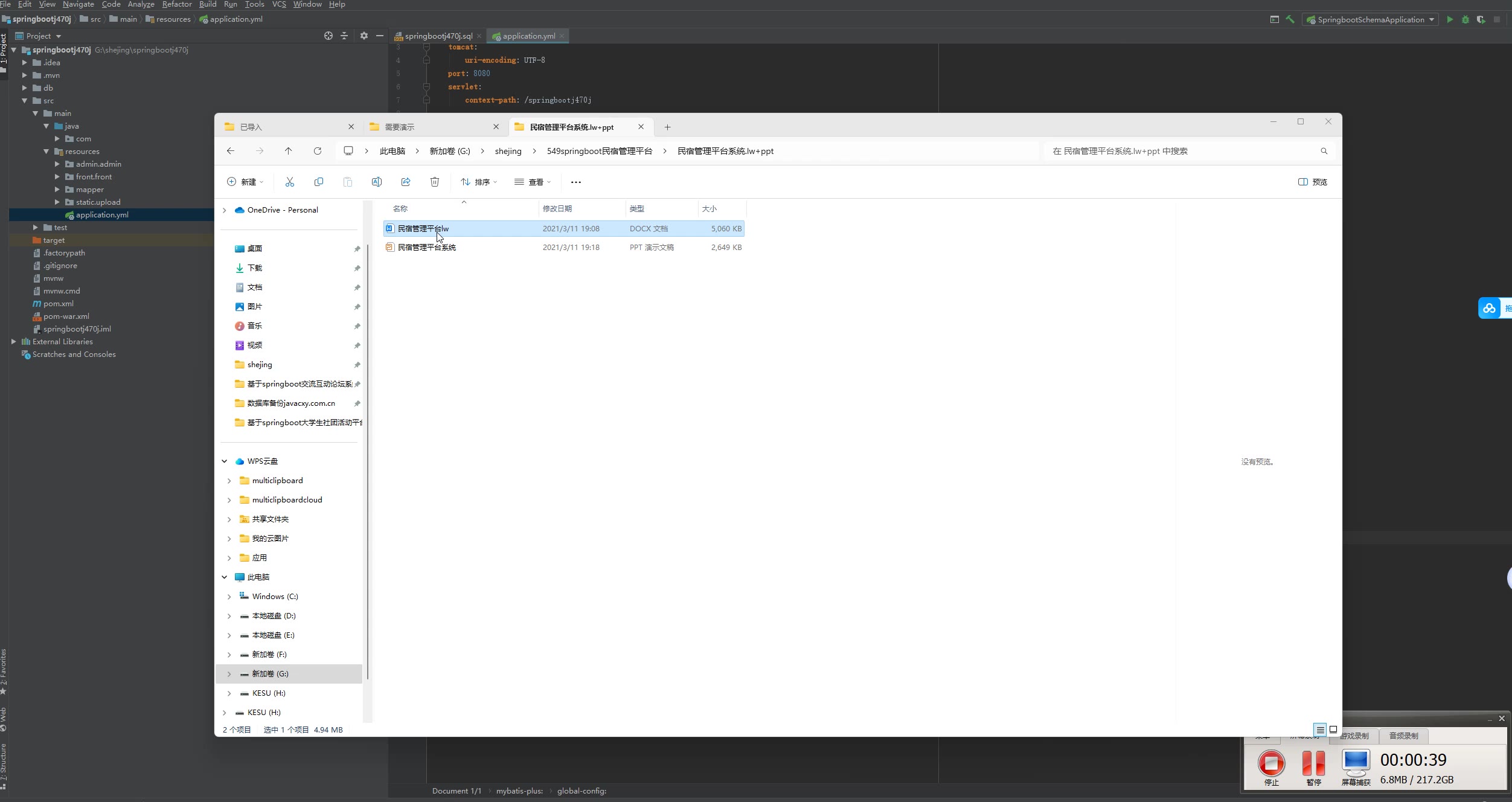
Task: Toggle the 预览 preview pane button
Action: (x=1313, y=182)
